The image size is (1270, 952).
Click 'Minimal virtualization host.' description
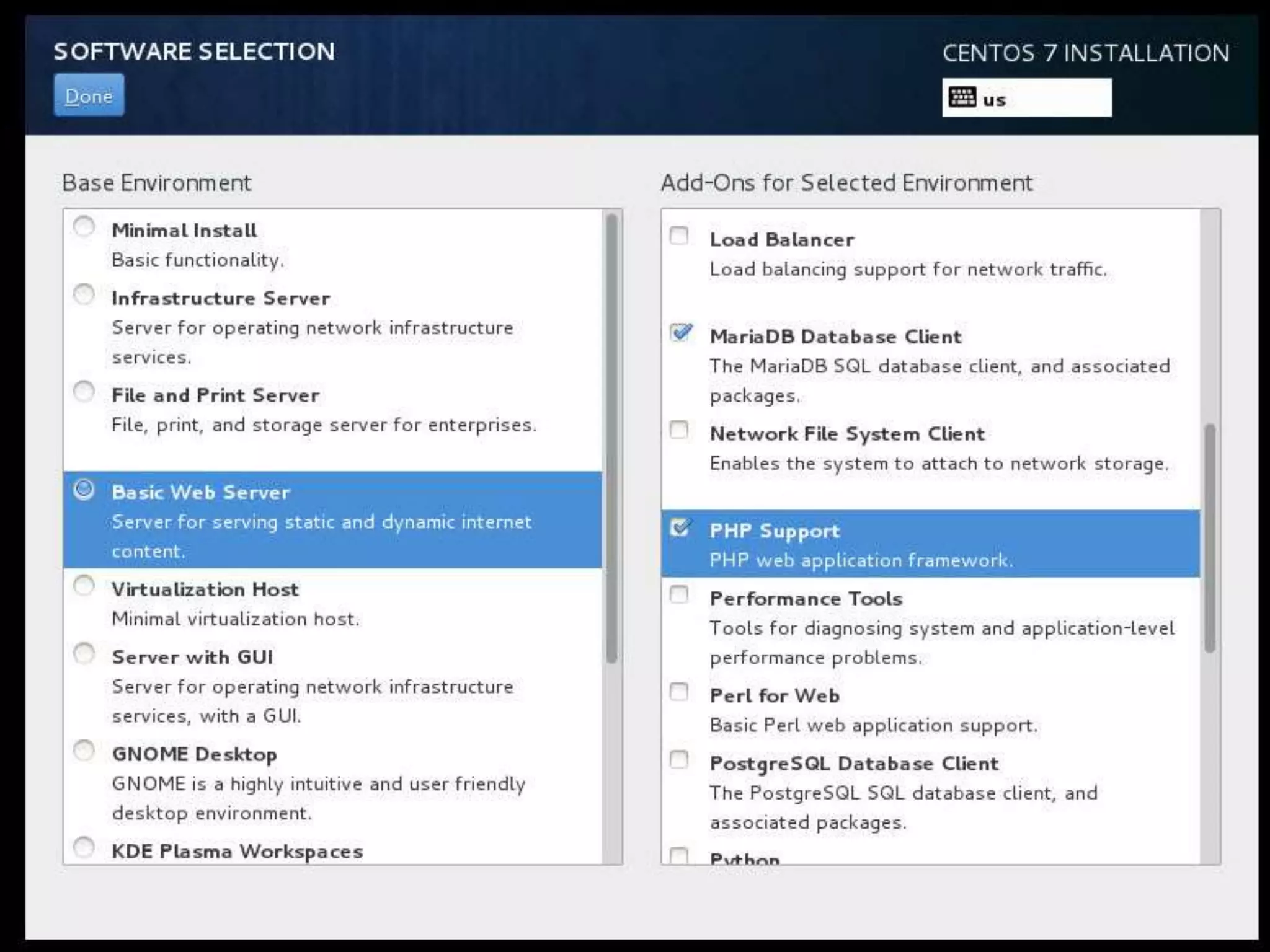[x=236, y=619]
